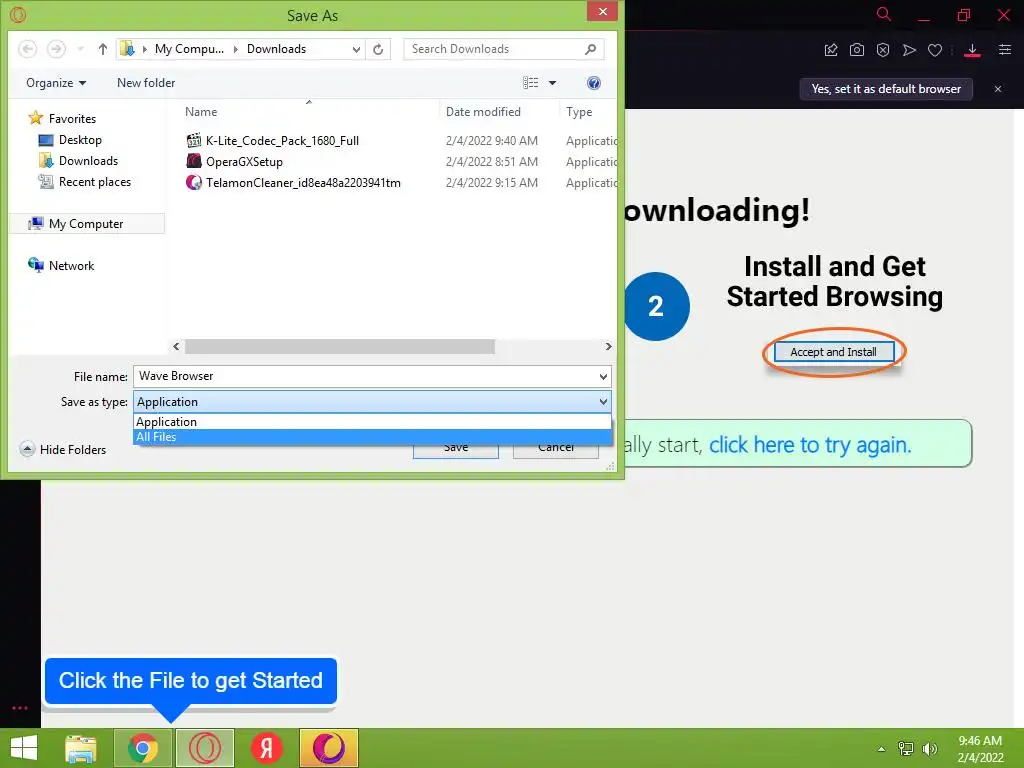Open Opera ad blocker shield icon
Image resolution: width=1024 pixels, height=768 pixels.
pyautogui.click(x=883, y=50)
